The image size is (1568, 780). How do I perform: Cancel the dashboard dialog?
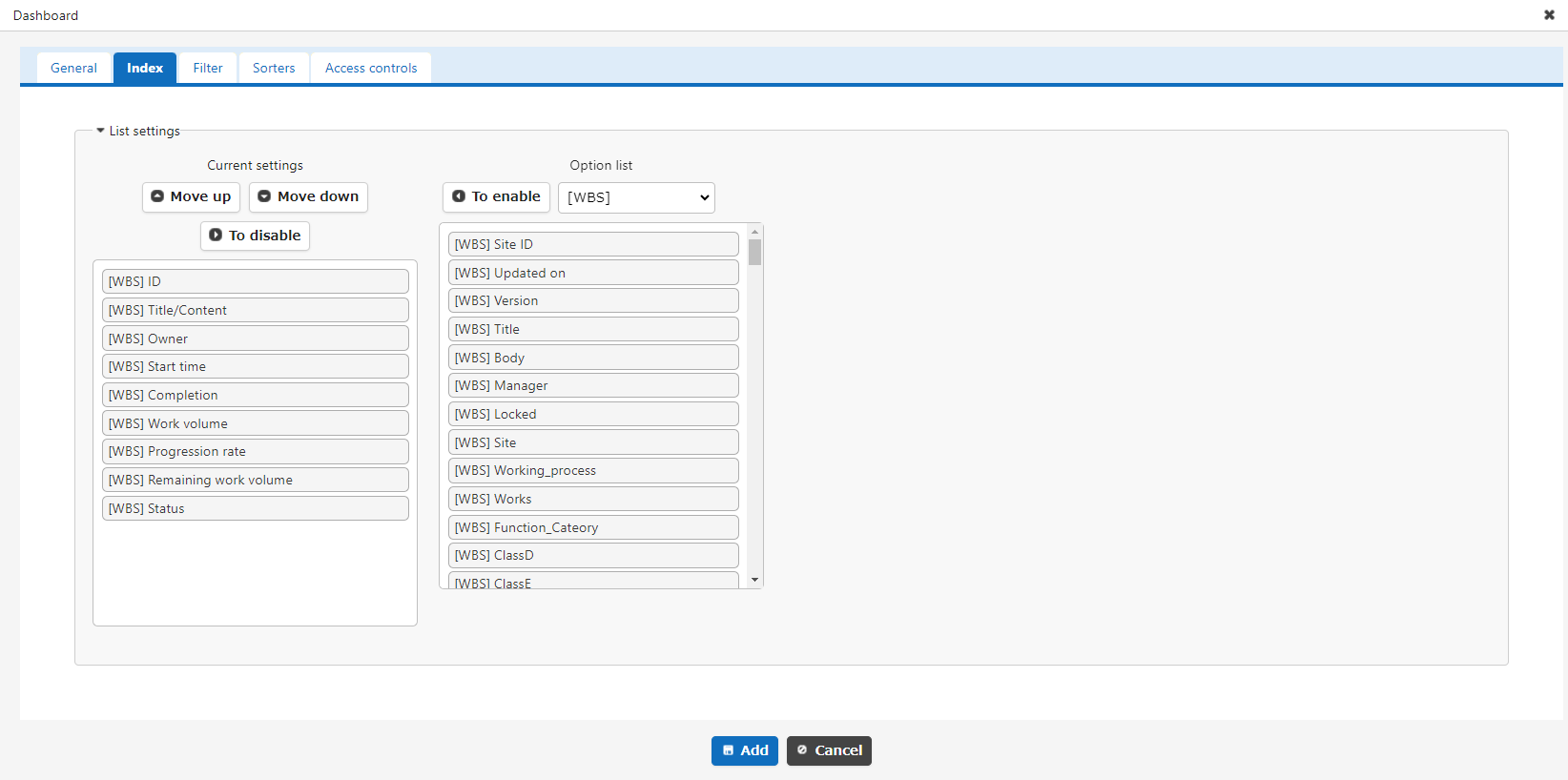coord(829,750)
